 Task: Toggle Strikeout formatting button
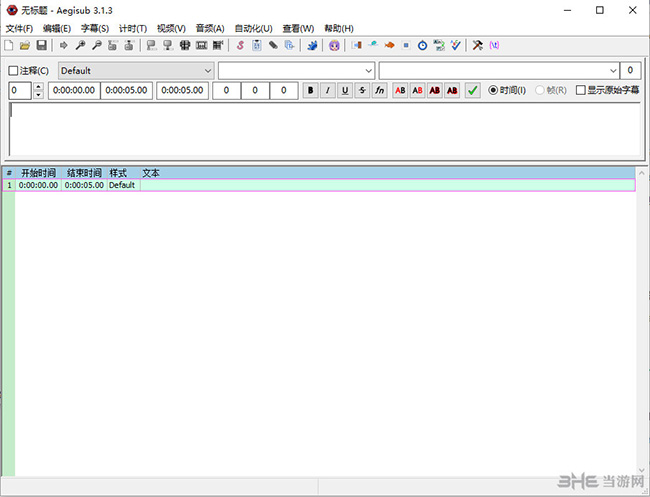(362, 90)
